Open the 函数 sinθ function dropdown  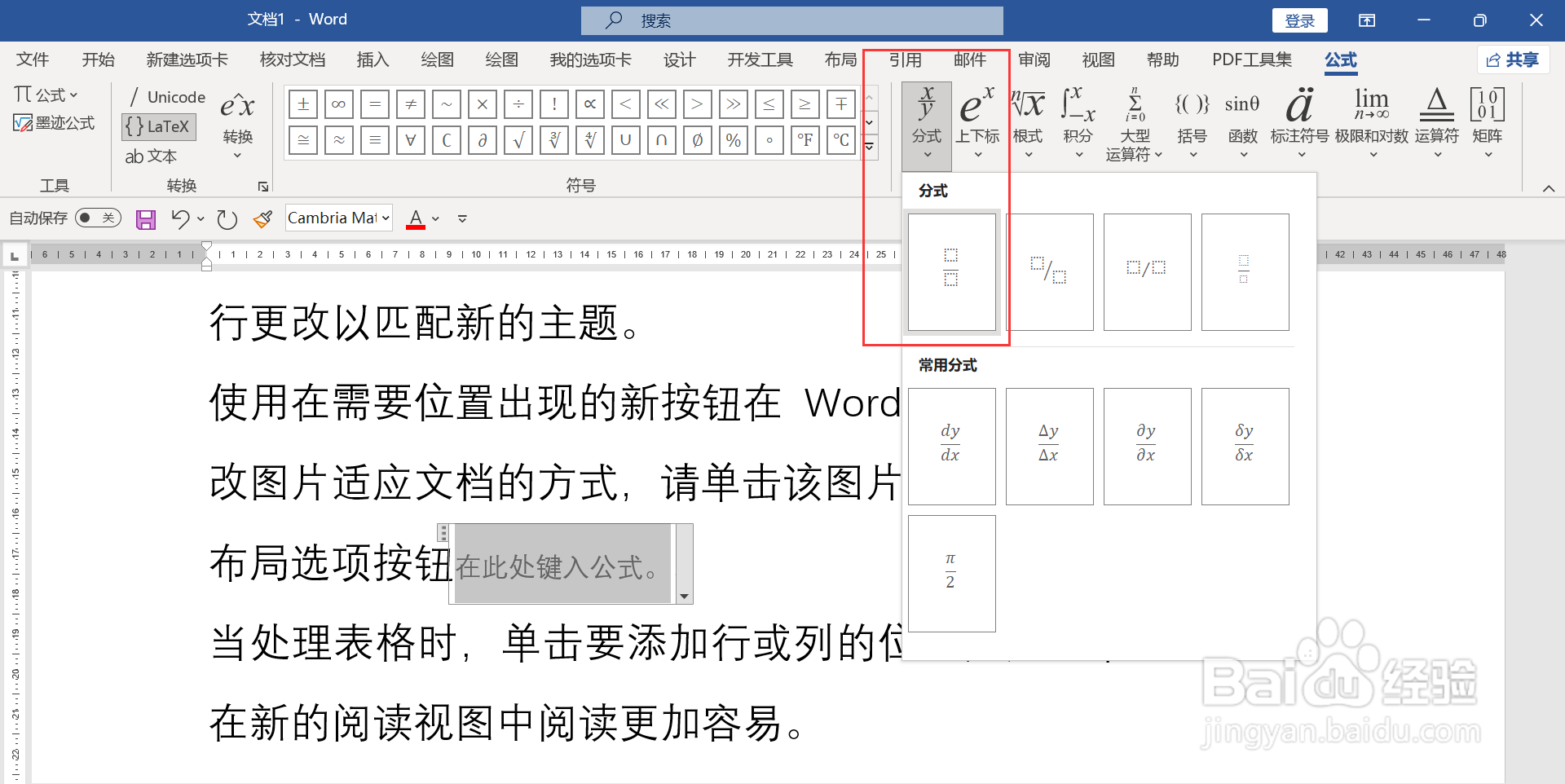point(1242,125)
